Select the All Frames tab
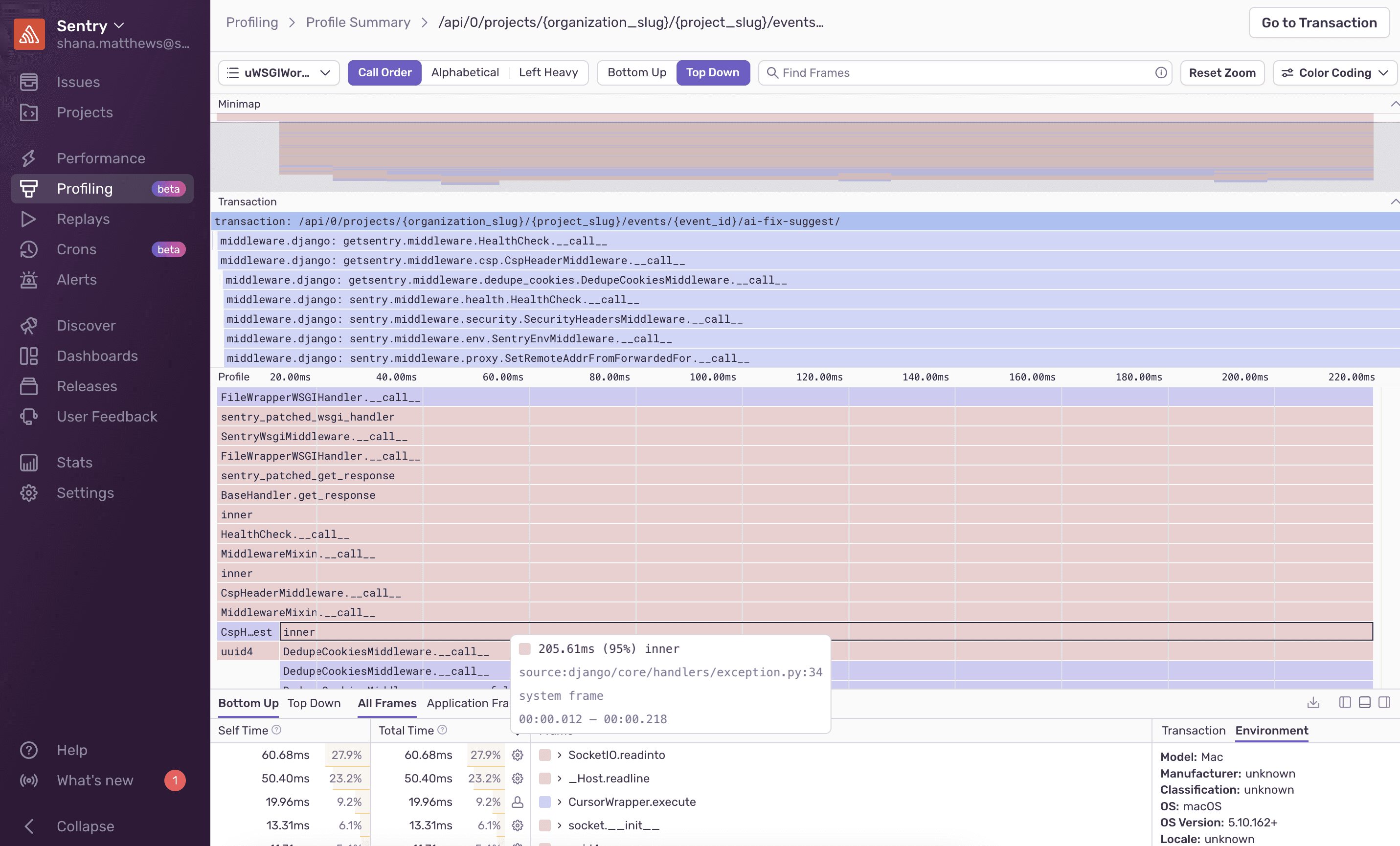 [x=386, y=703]
